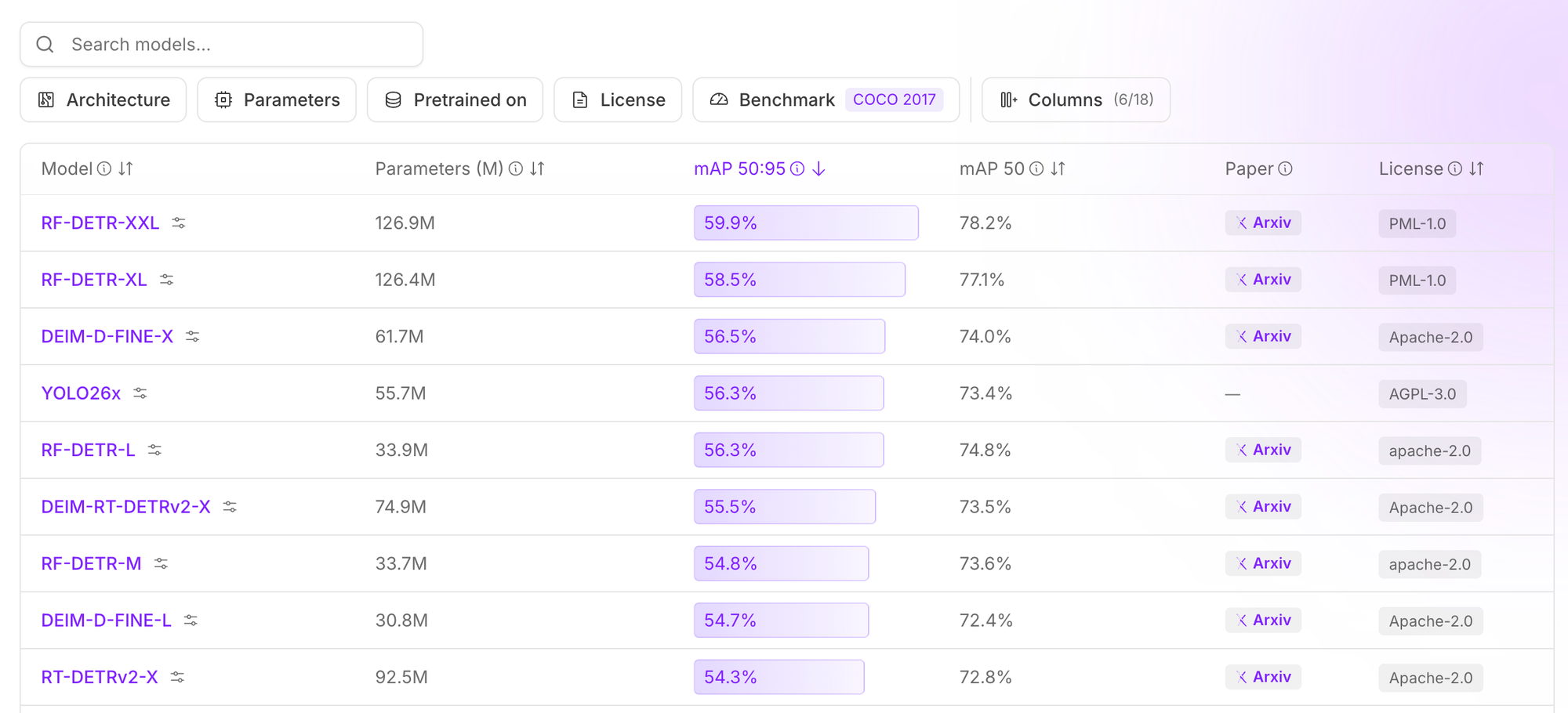Click the settings icon beside YOLO26x

tap(140, 393)
